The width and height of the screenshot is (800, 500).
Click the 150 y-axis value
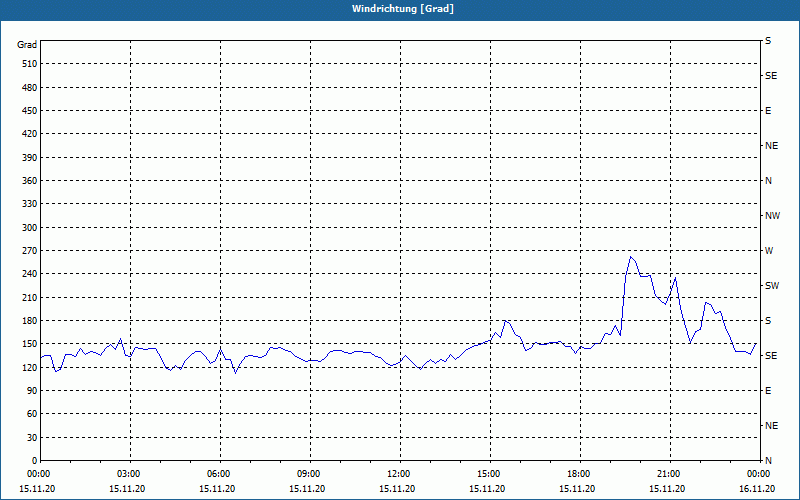pyautogui.click(x=30, y=344)
